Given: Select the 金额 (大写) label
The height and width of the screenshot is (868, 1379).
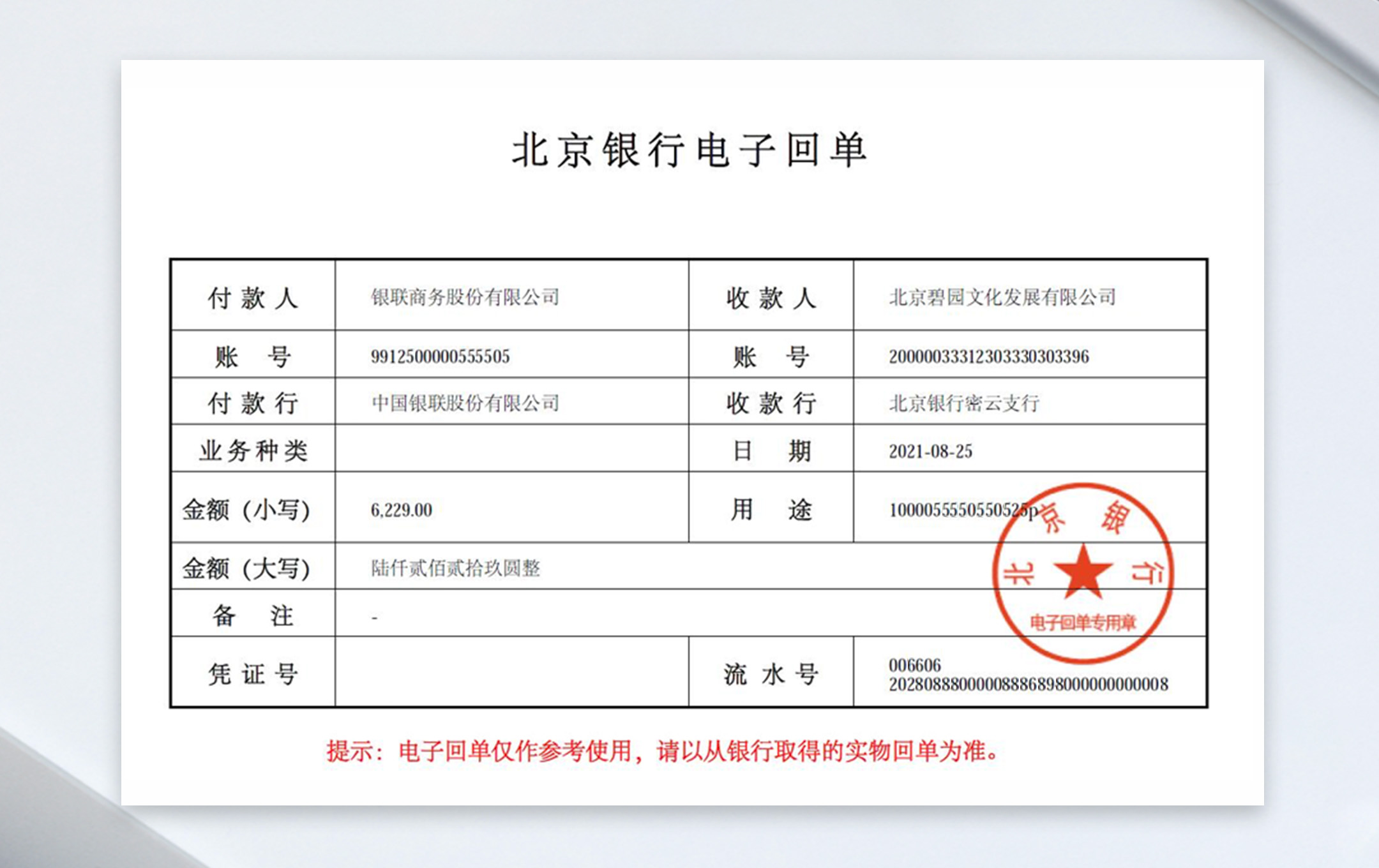Looking at the screenshot, I should pos(246,568).
